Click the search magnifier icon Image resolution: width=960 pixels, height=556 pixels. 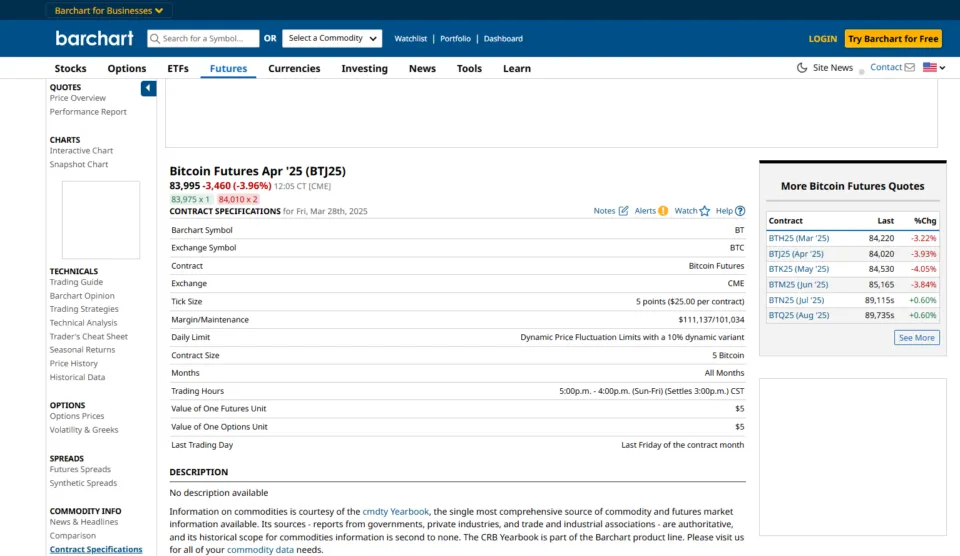pos(155,39)
